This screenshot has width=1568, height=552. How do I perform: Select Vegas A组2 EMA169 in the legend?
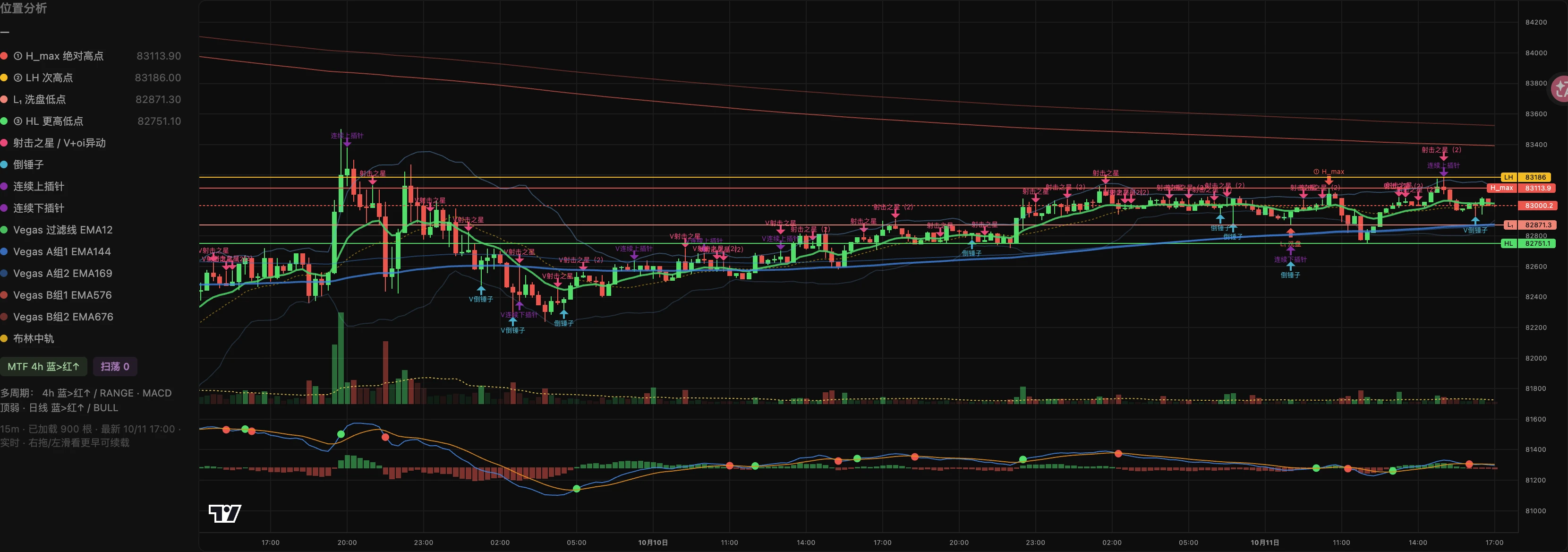(x=56, y=274)
